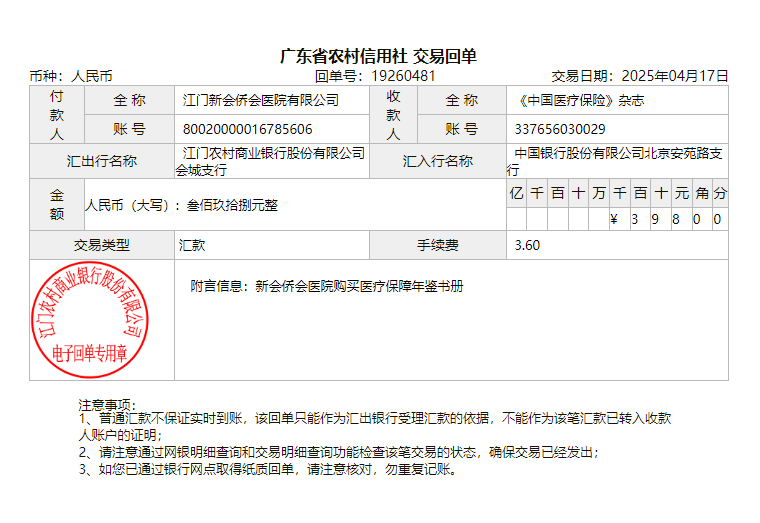The height and width of the screenshot is (523, 760).
Task: Click the payee name 《中国医疗保险》杂志
Action: [x=580, y=100]
